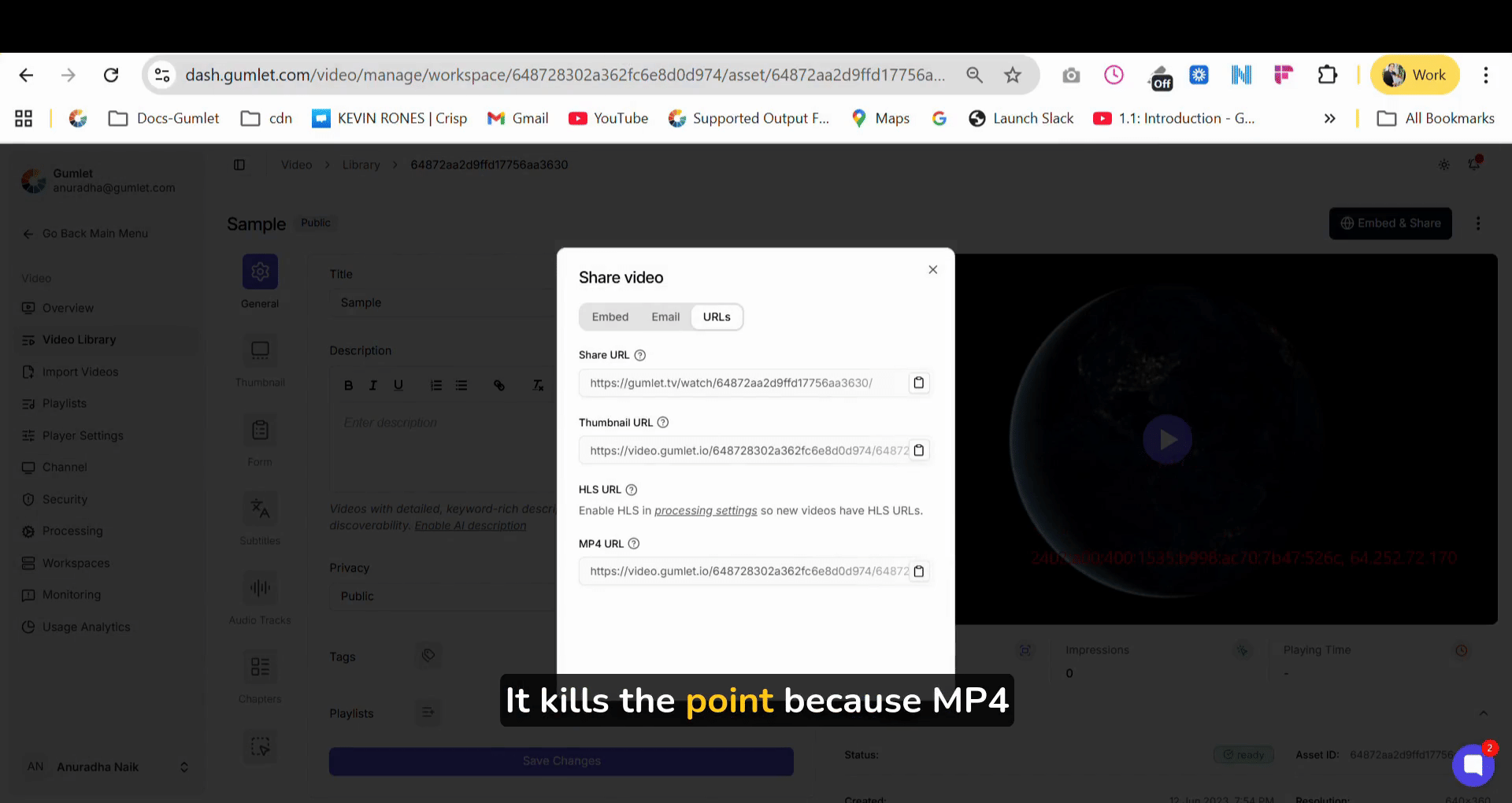
Task: Open the three-dot video options menu
Action: tap(1478, 224)
